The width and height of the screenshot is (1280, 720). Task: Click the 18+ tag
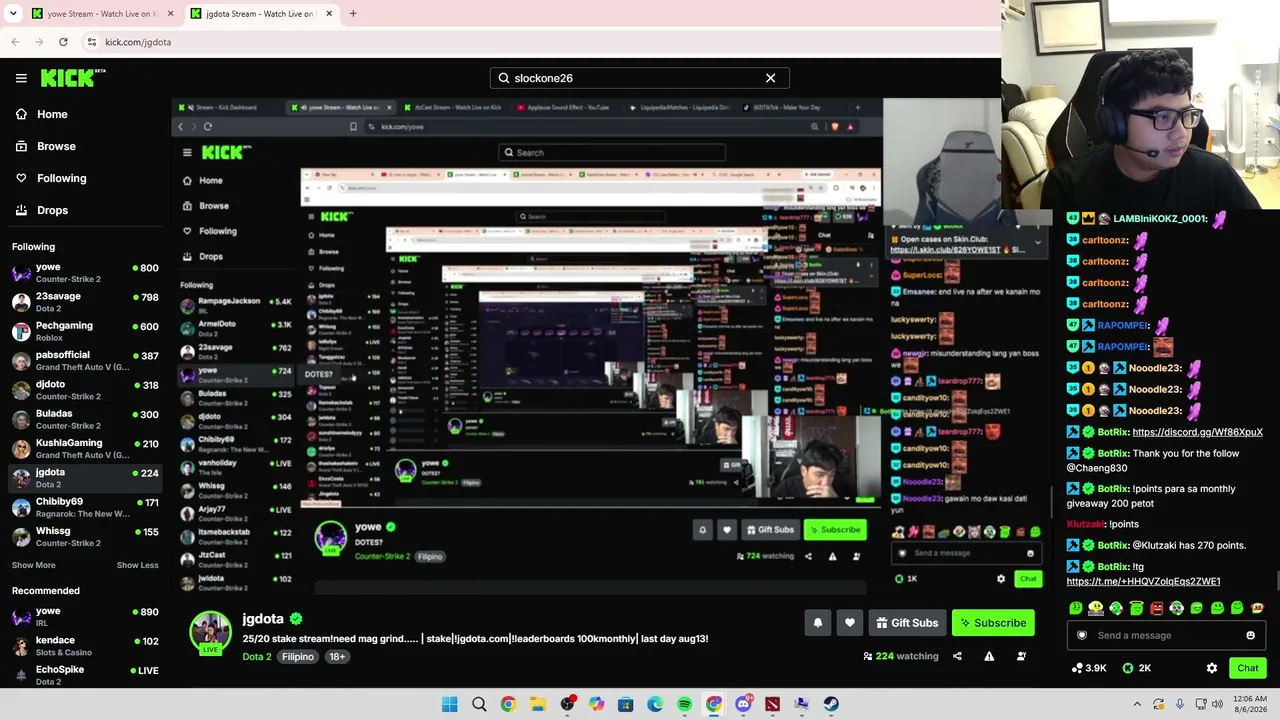click(336, 657)
